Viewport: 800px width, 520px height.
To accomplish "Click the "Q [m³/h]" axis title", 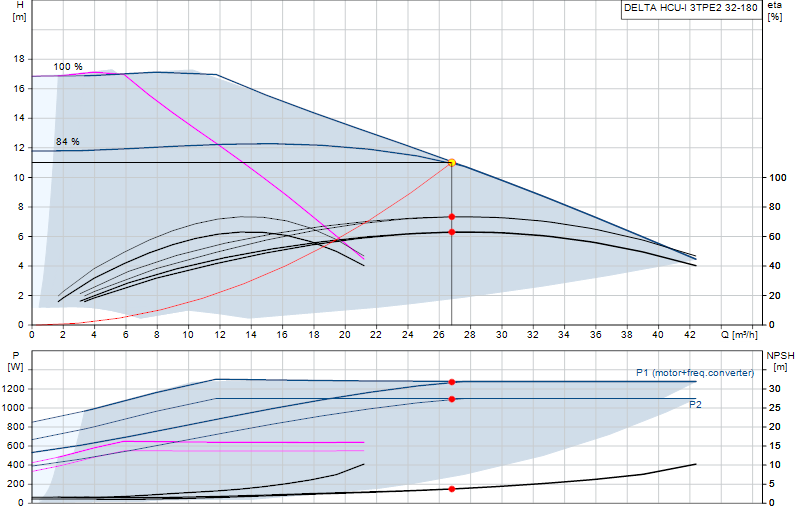I will coord(739,335).
